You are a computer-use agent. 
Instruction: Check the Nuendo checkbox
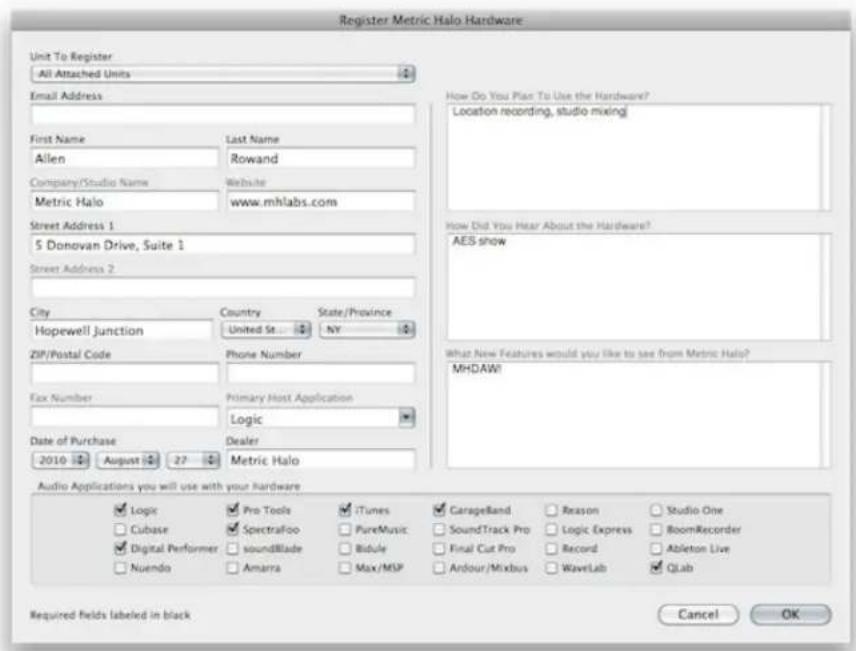120,568
